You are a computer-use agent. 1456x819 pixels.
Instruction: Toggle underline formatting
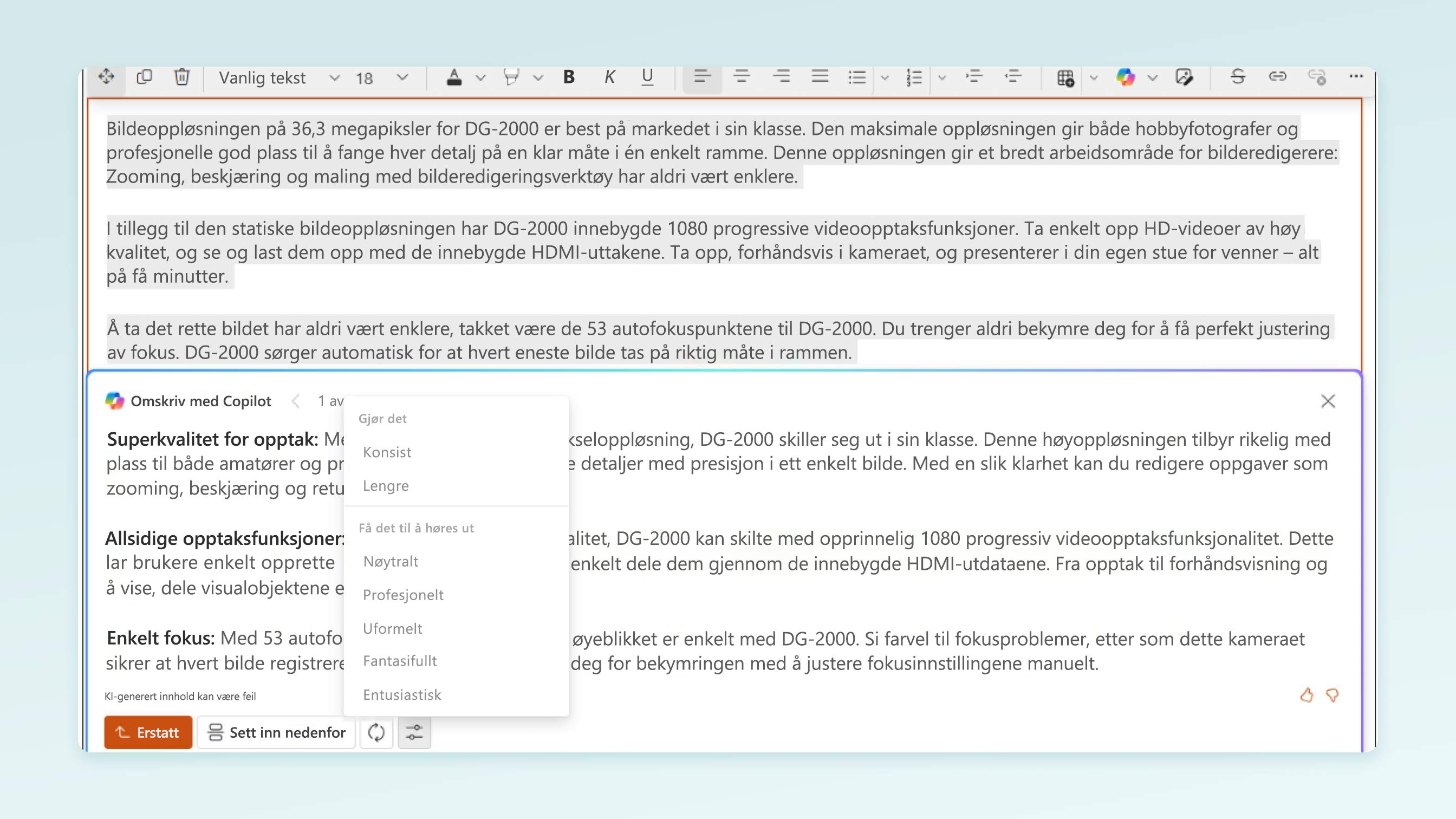tap(648, 77)
